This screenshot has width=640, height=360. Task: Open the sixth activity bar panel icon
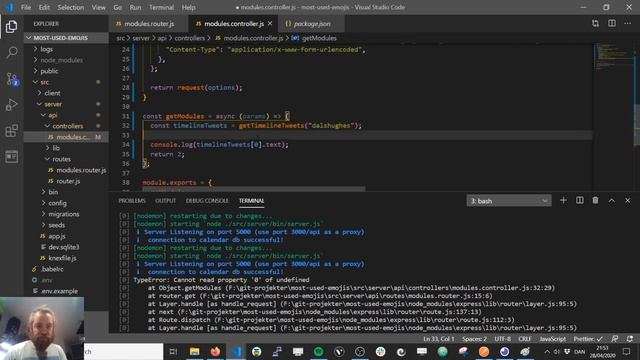[11, 157]
